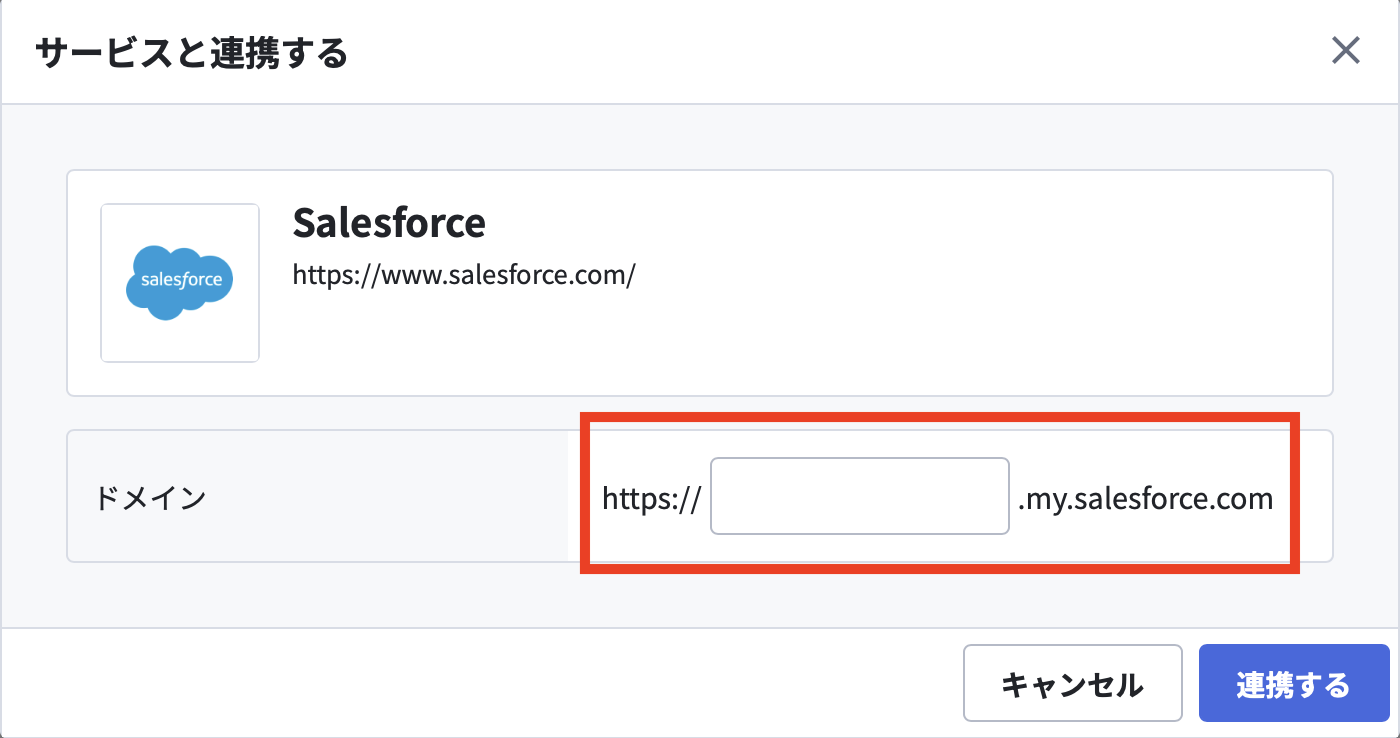Click the サービスと連携する dialog title

192,52
